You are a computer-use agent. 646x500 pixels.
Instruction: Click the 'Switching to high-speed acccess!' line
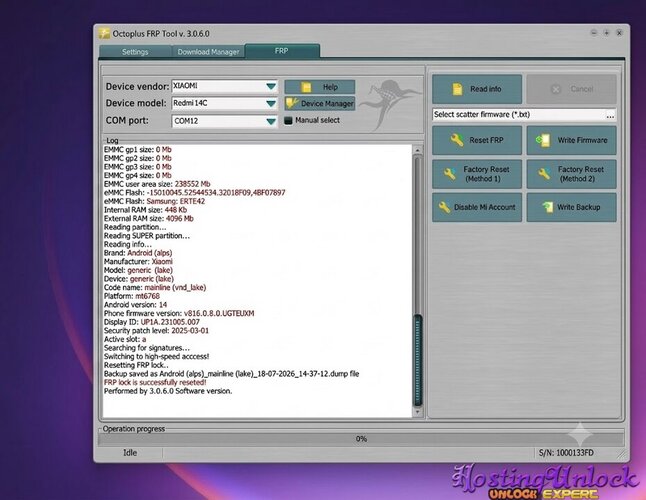[x=157, y=357]
